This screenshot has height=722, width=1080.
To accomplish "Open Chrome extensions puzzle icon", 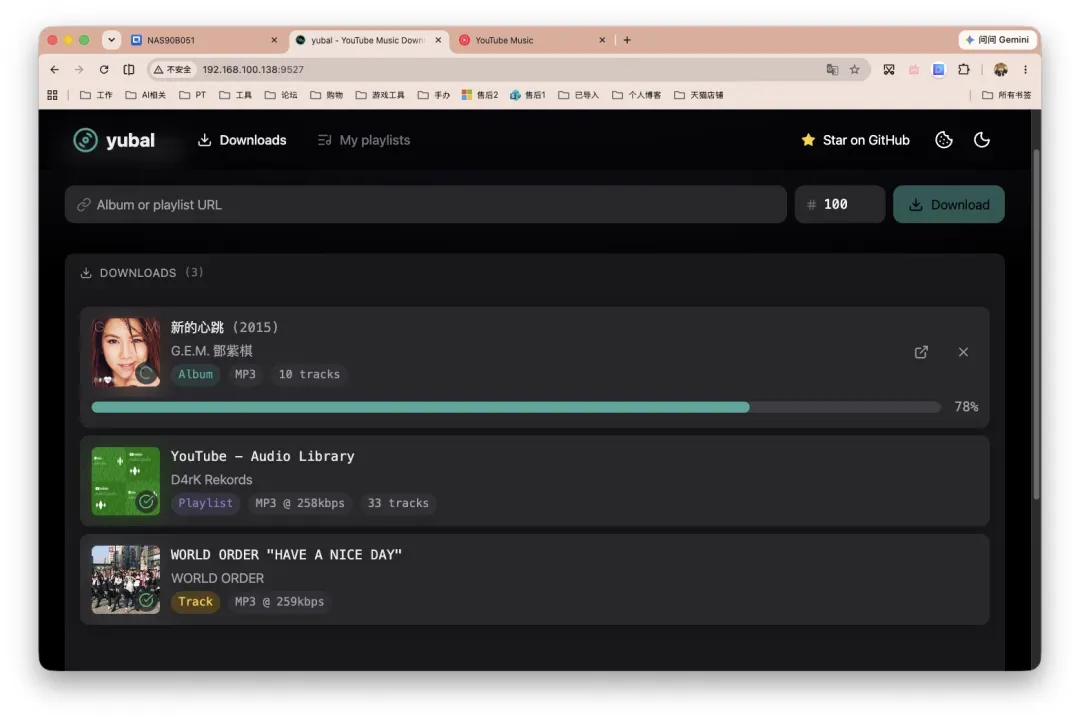I will coord(964,70).
